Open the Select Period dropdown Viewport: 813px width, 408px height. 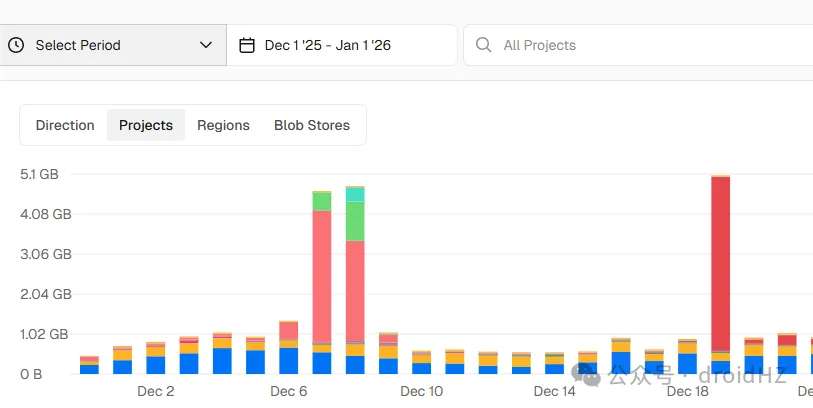coord(113,45)
